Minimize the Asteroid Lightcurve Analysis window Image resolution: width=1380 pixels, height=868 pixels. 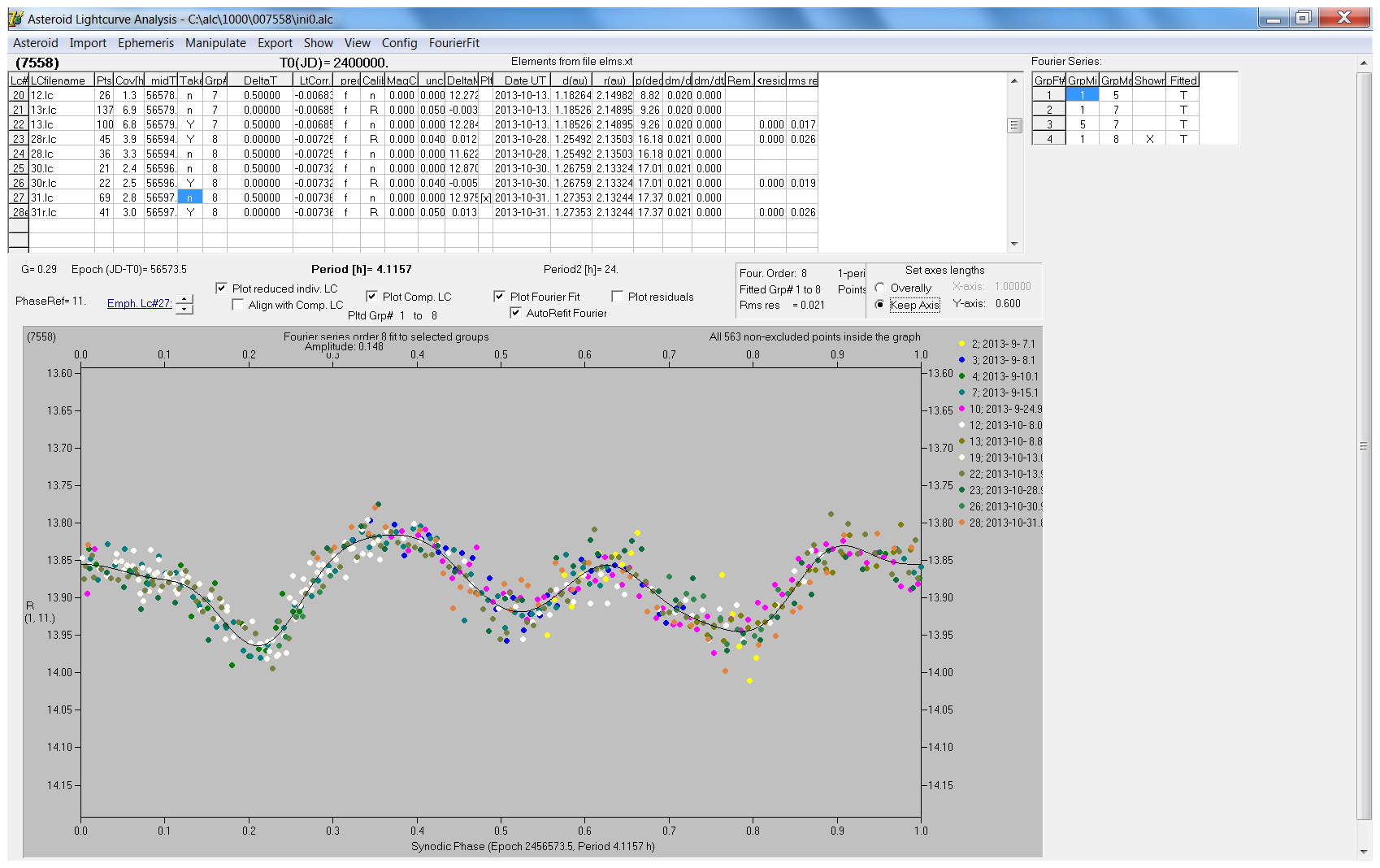1274,17
